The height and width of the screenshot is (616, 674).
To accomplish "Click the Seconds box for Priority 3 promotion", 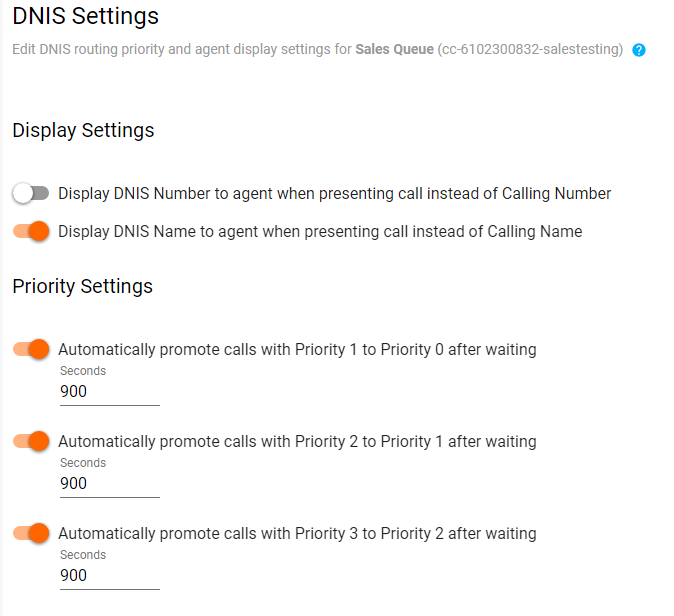I will pos(109,576).
